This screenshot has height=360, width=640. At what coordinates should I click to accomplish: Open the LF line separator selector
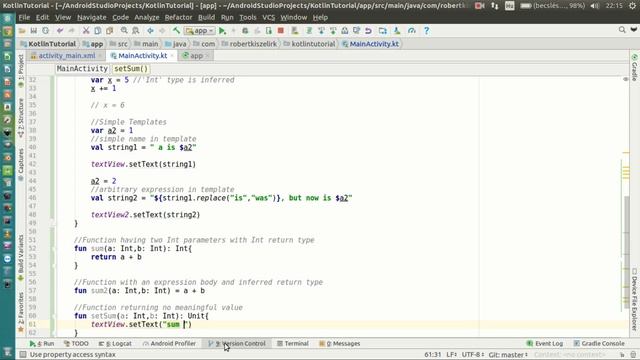coord(451,354)
